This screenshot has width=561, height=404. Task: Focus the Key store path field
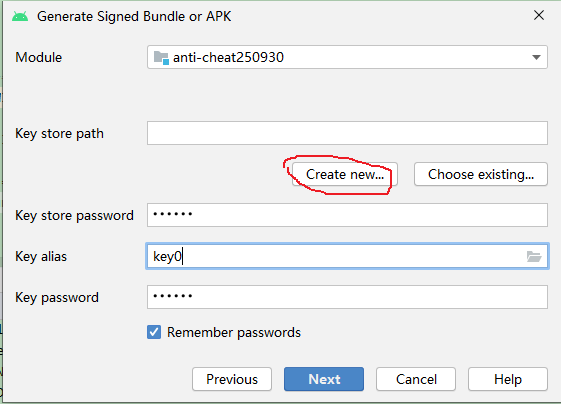(347, 133)
